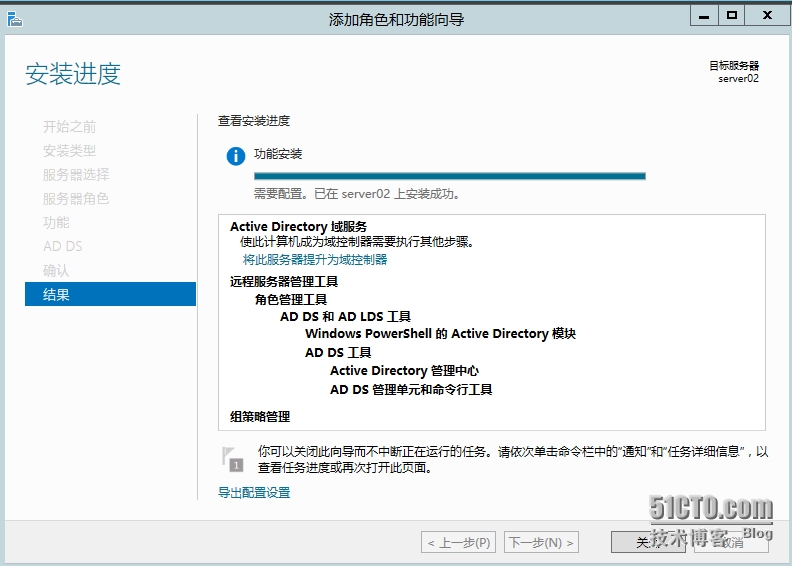Select the 服务器角色 step

(76, 198)
